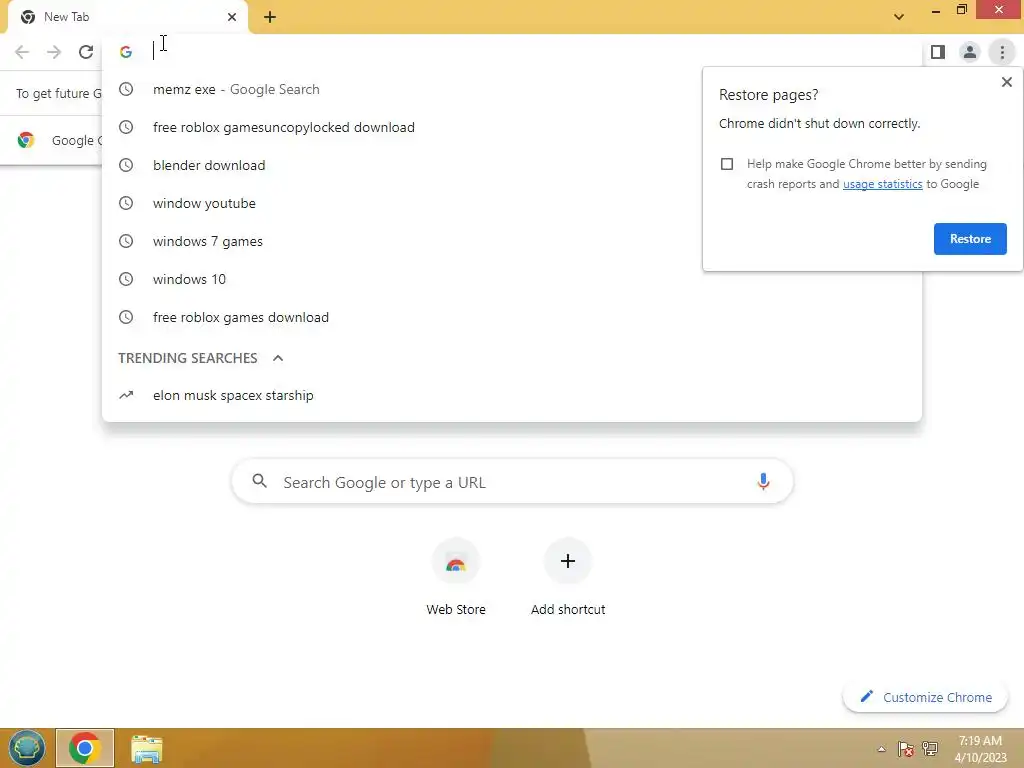The height and width of the screenshot is (768, 1024).
Task: Pick 'window youtube' suggestion
Action: 511,203
